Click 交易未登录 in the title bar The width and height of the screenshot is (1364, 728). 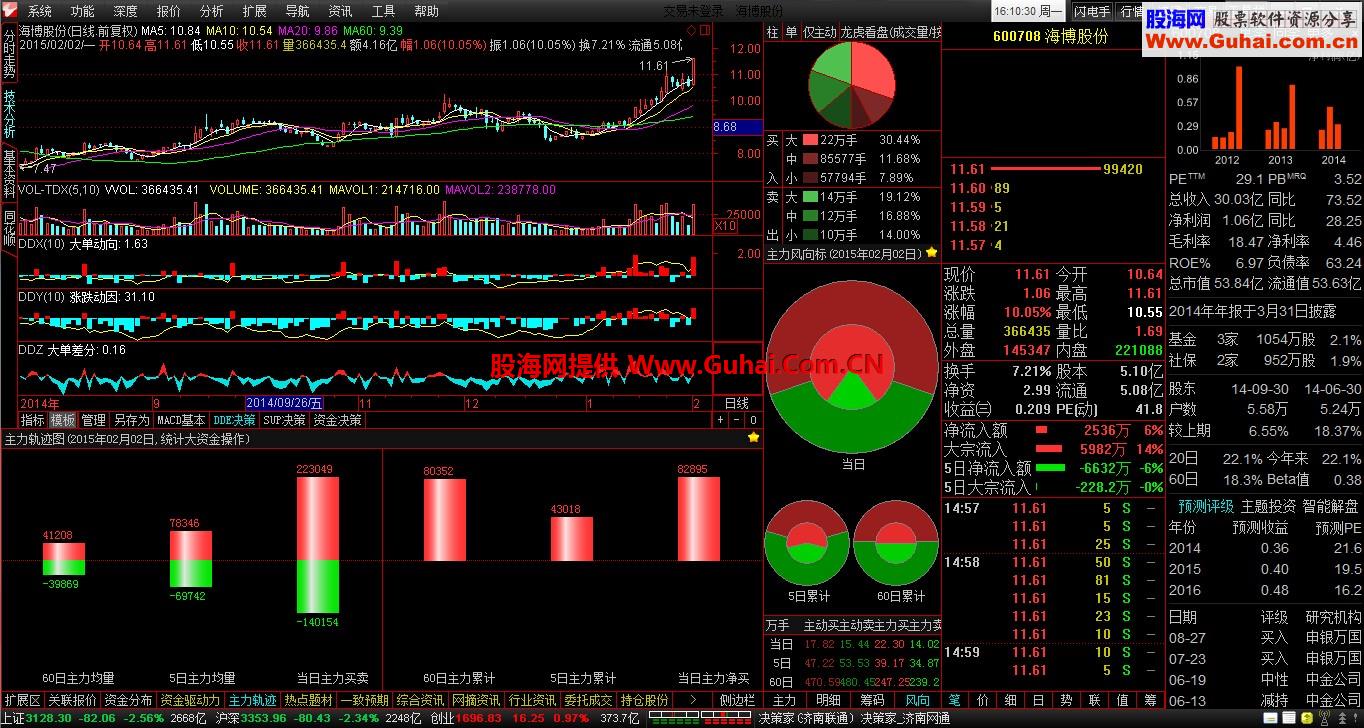[x=693, y=11]
